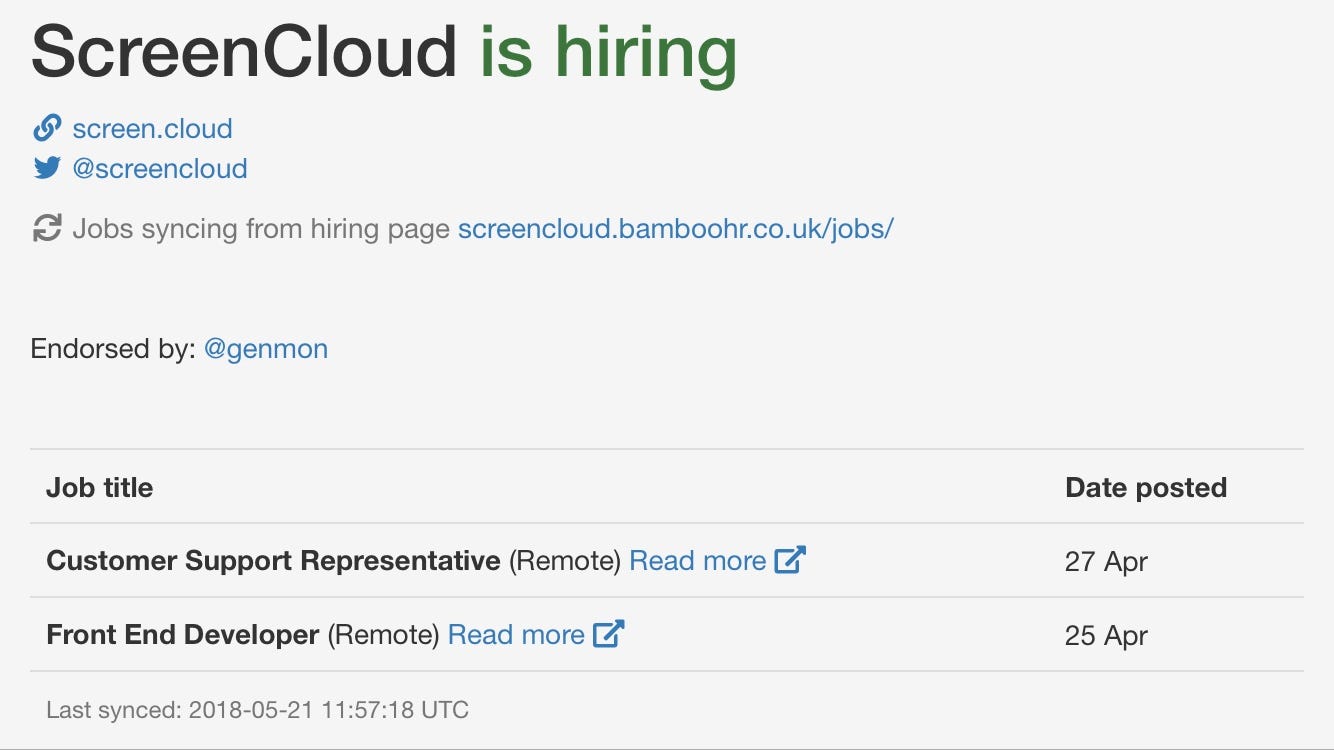Open screencloud.bamboohr.co.uk/jobs/ hiring page link
Viewport: 1334px width, 750px height.
pos(675,229)
